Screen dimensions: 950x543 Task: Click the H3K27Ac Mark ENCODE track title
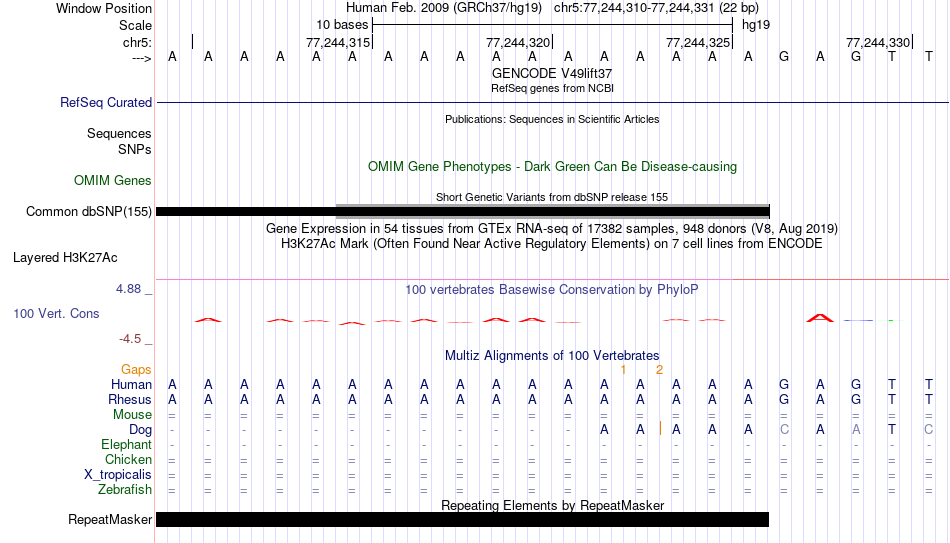552,244
